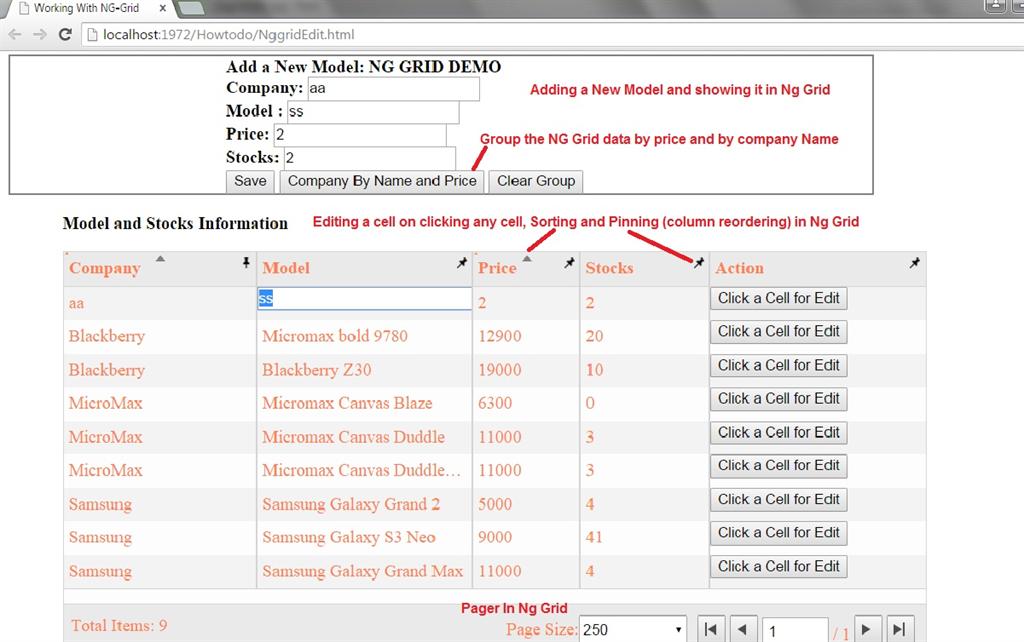Pin the Company column
This screenshot has width=1024, height=642.
point(246,263)
